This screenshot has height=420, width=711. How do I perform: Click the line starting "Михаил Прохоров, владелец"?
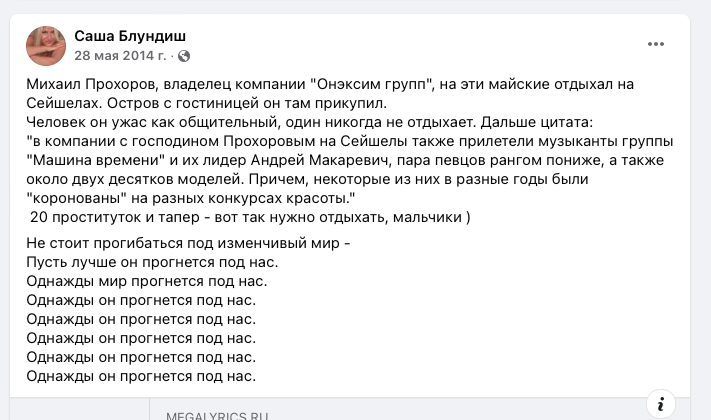330,84
